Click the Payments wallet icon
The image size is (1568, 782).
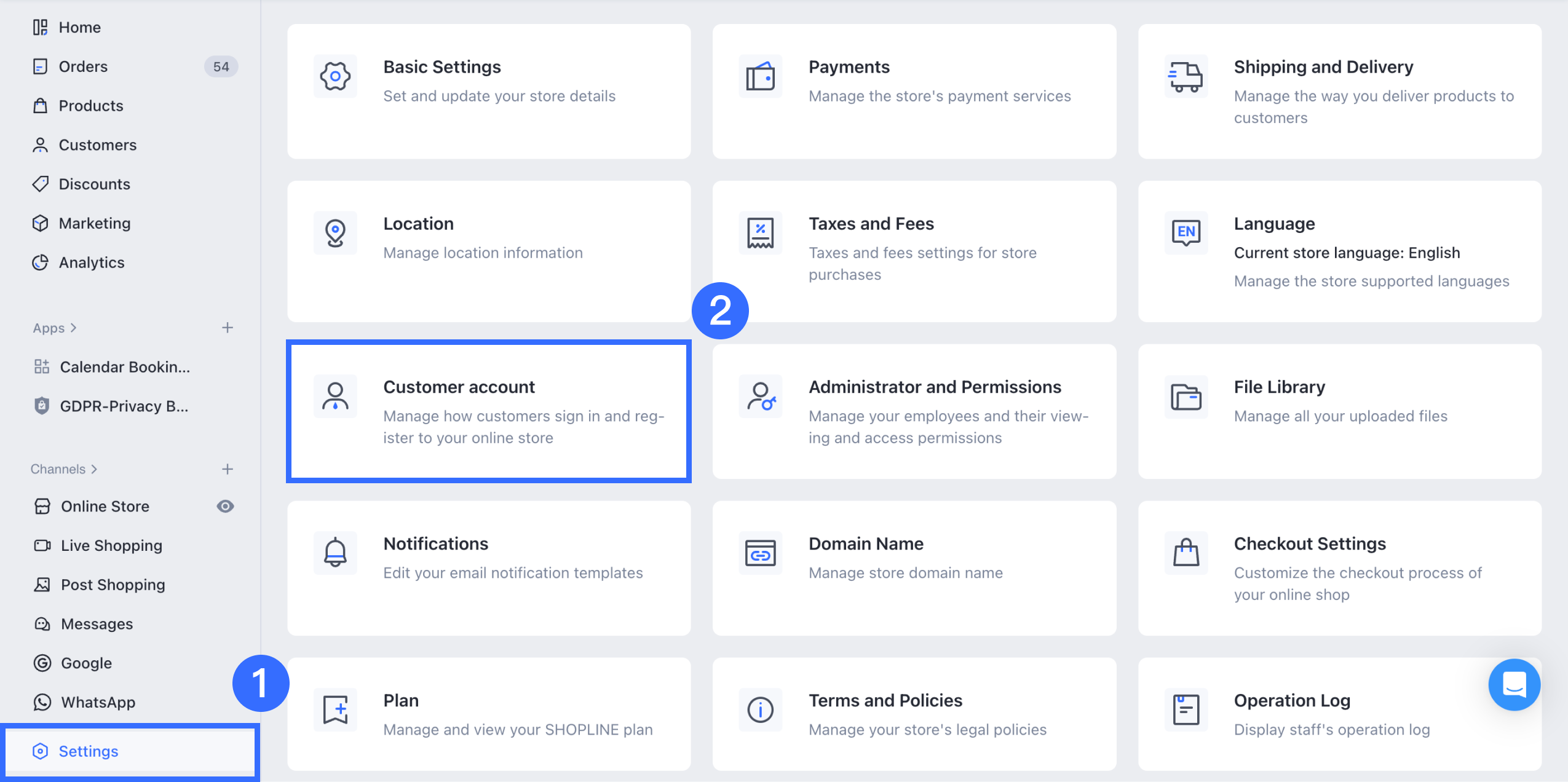click(760, 76)
